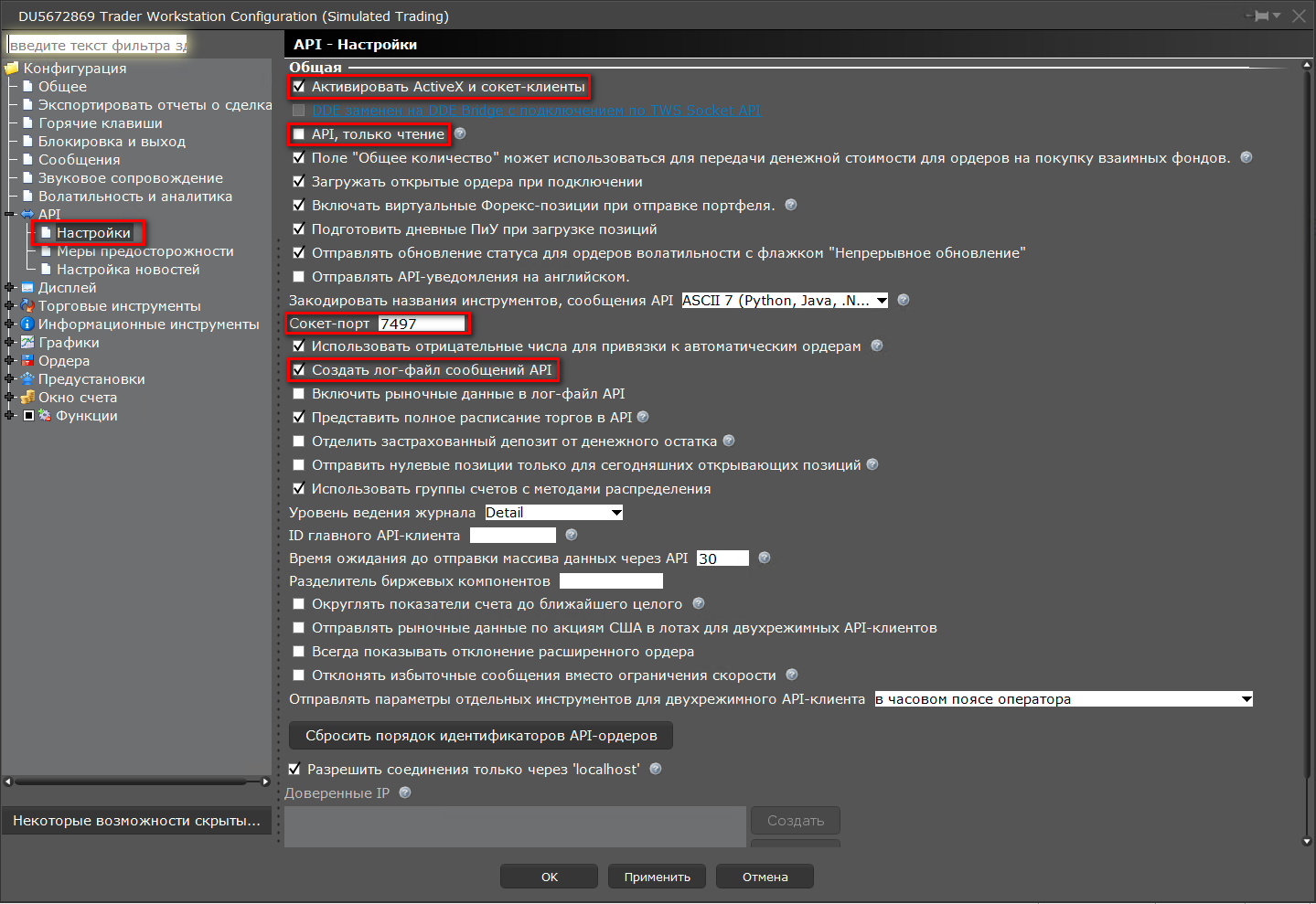Screen dimensions: 1316x904
Task: Click the Торговые инструменты tree icon
Action: tap(27, 305)
